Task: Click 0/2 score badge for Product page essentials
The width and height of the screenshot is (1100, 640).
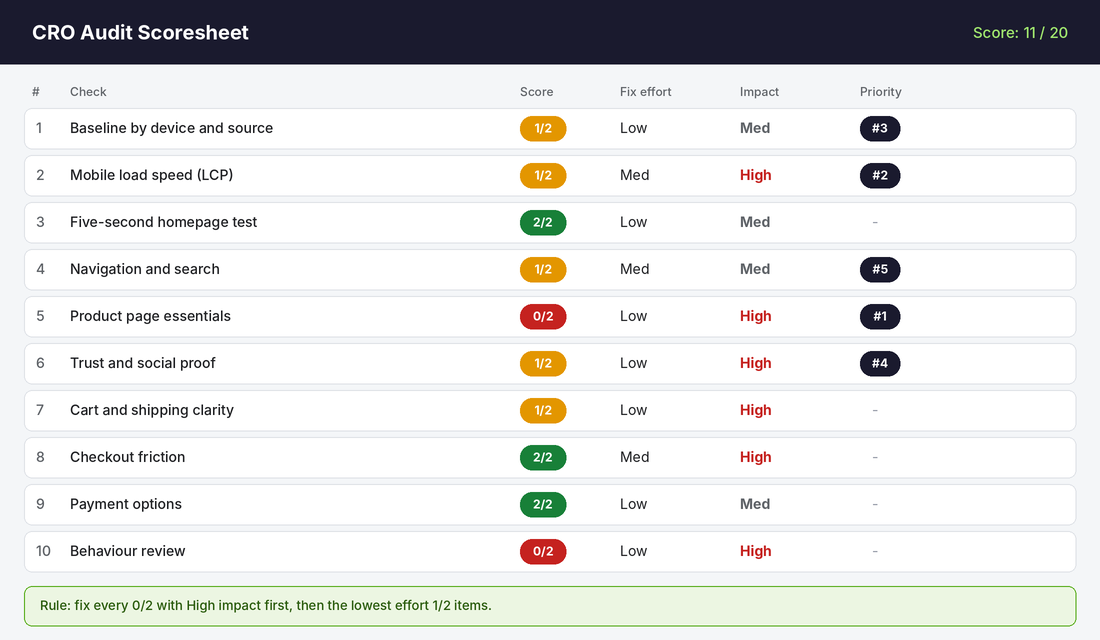Action: tap(543, 316)
